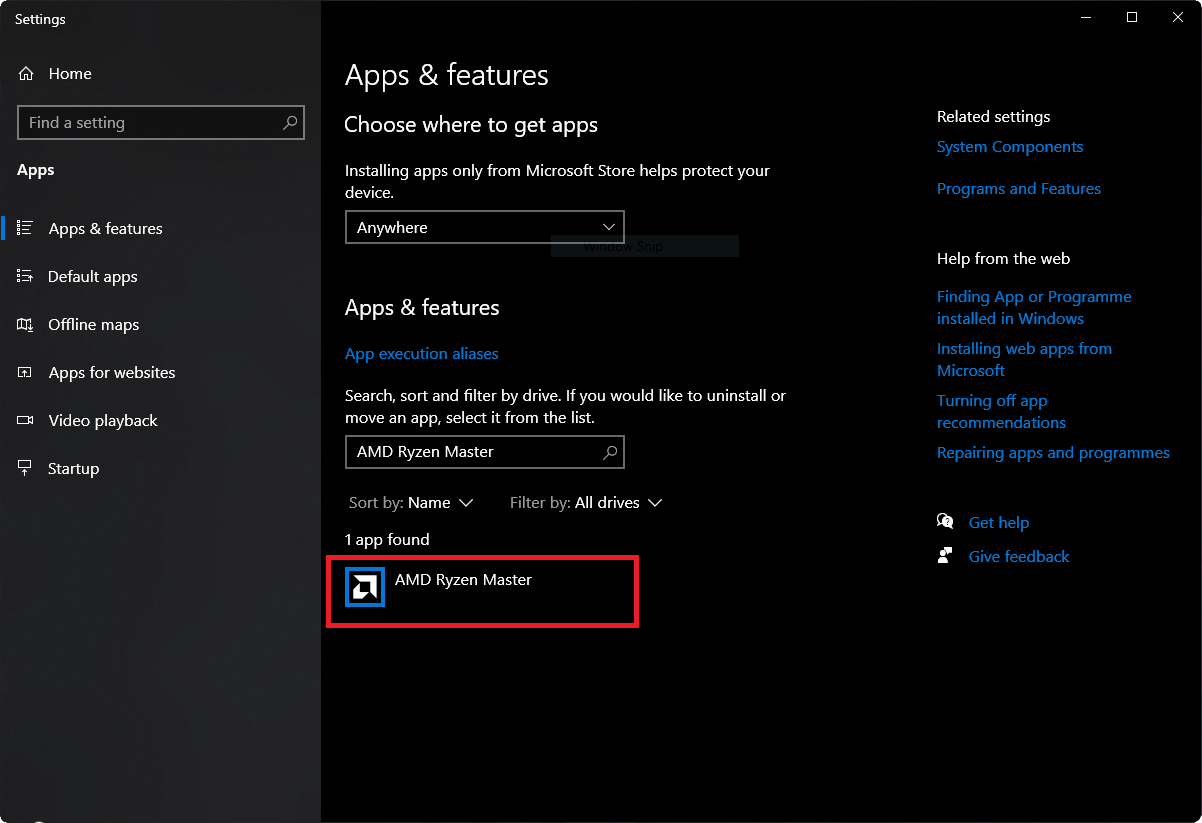Open Installing web apps from Microsoft link
Viewport: 1202px width, 823px height.
pos(1024,360)
